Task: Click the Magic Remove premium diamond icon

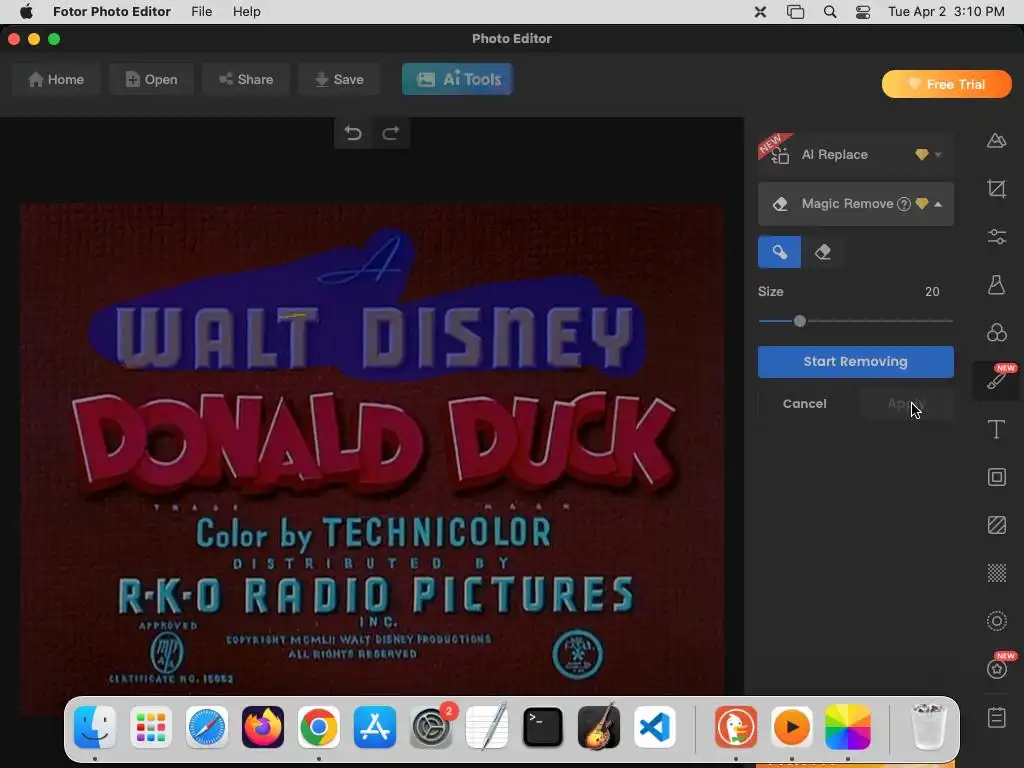Action: click(x=921, y=204)
